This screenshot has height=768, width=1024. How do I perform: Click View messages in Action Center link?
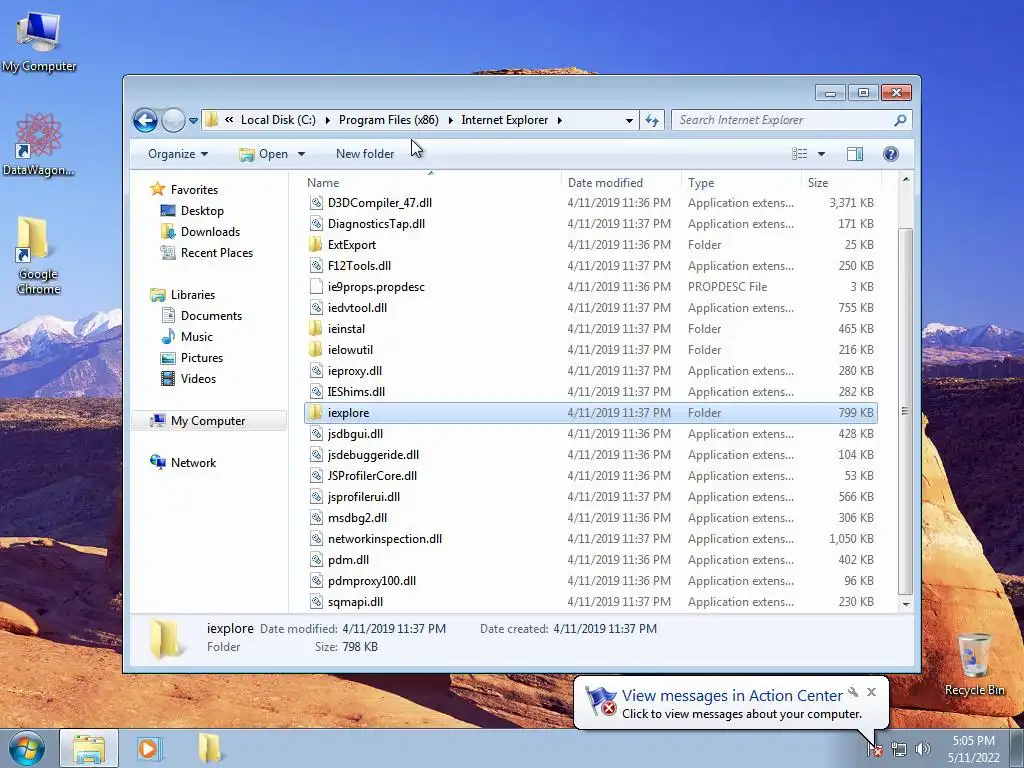[732, 696]
